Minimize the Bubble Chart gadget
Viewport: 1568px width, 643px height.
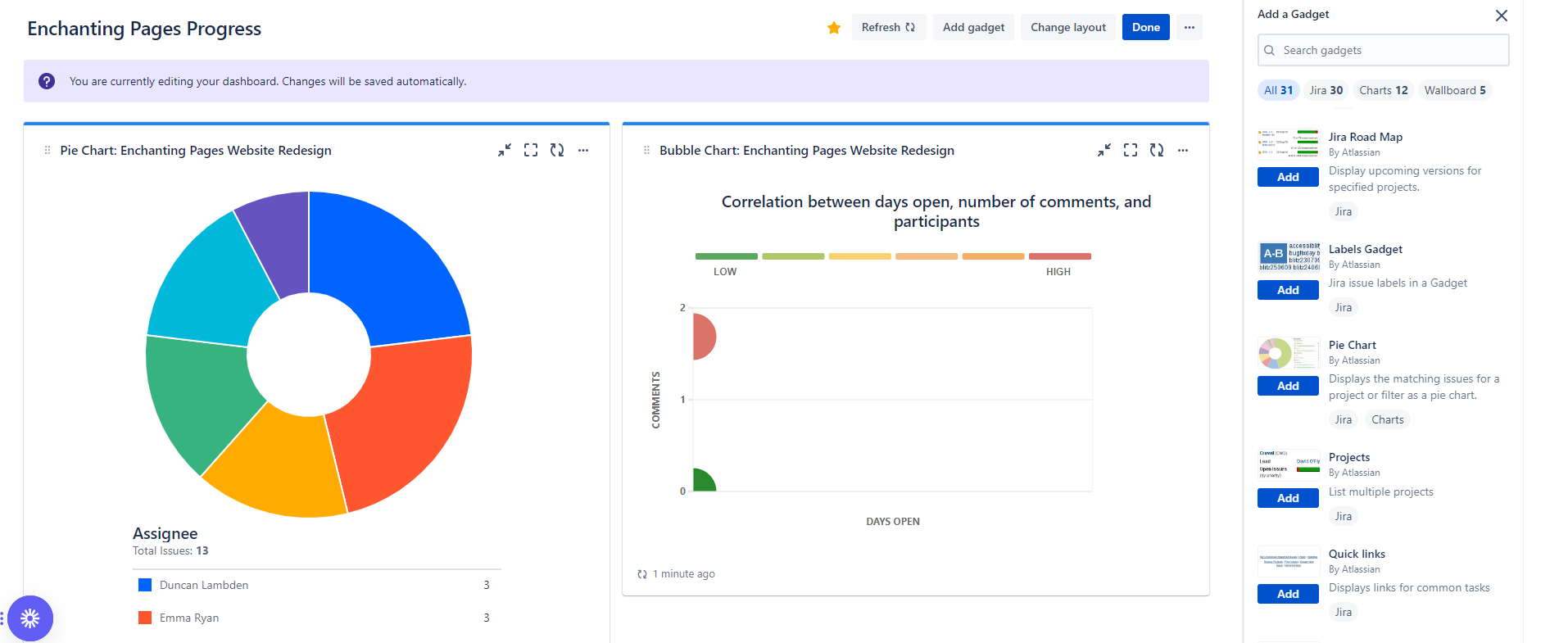tap(1104, 150)
